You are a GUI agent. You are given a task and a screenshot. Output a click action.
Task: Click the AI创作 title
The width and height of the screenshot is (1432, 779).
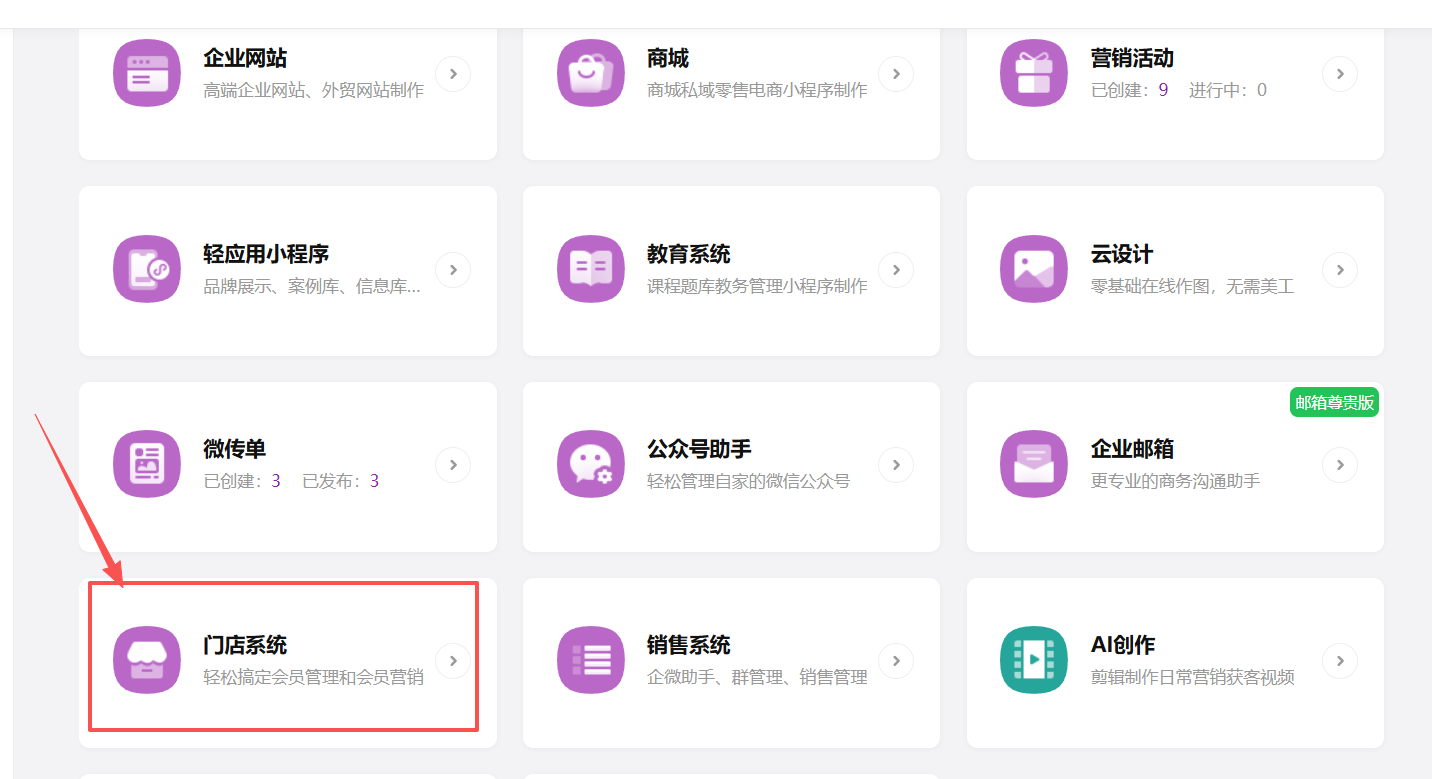[1123, 645]
